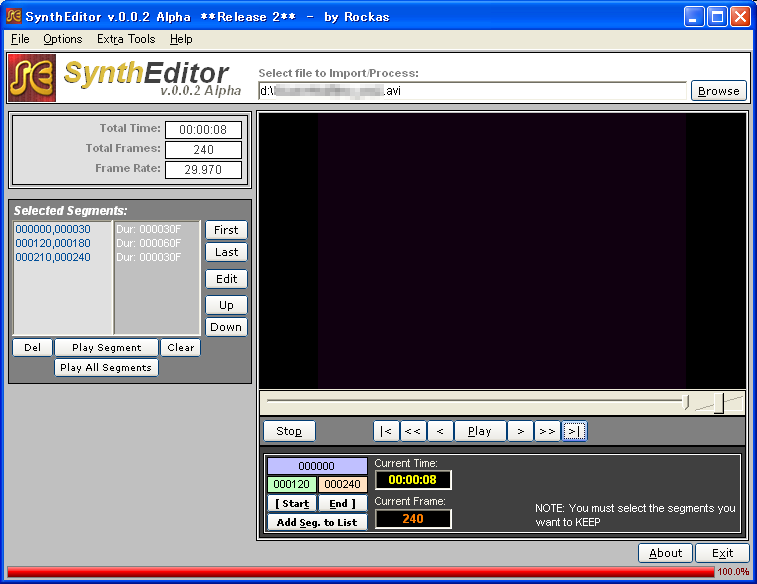This screenshot has width=757, height=584.
Task: Click the video seek slider handle
Action: click(686, 402)
